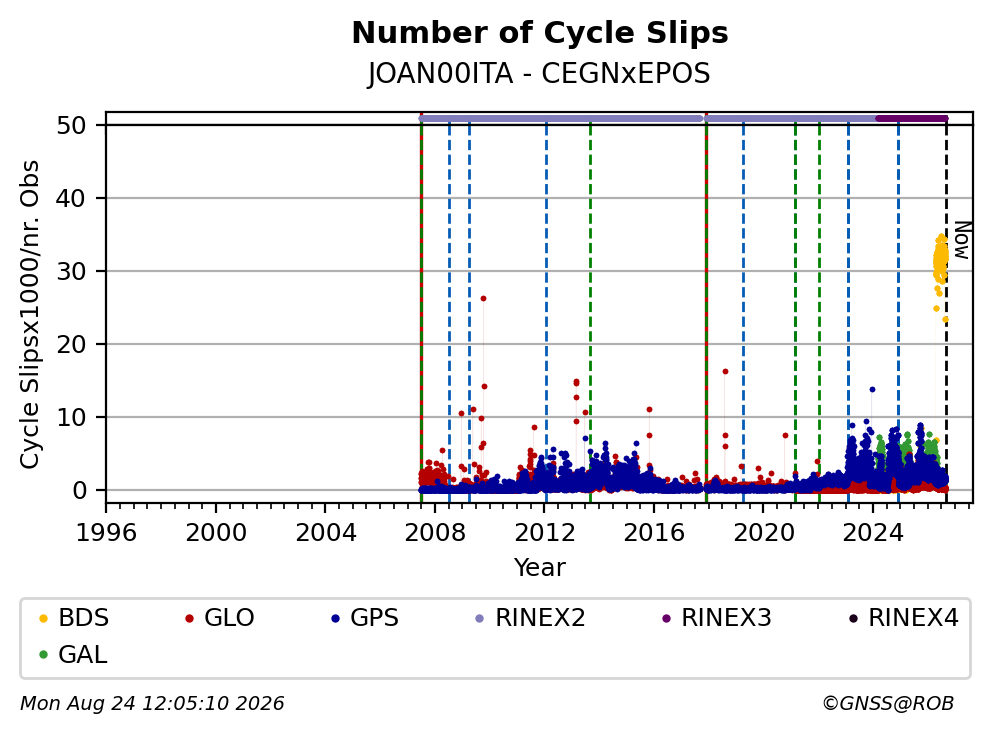Click the '0' y-axis tick label

point(79,490)
